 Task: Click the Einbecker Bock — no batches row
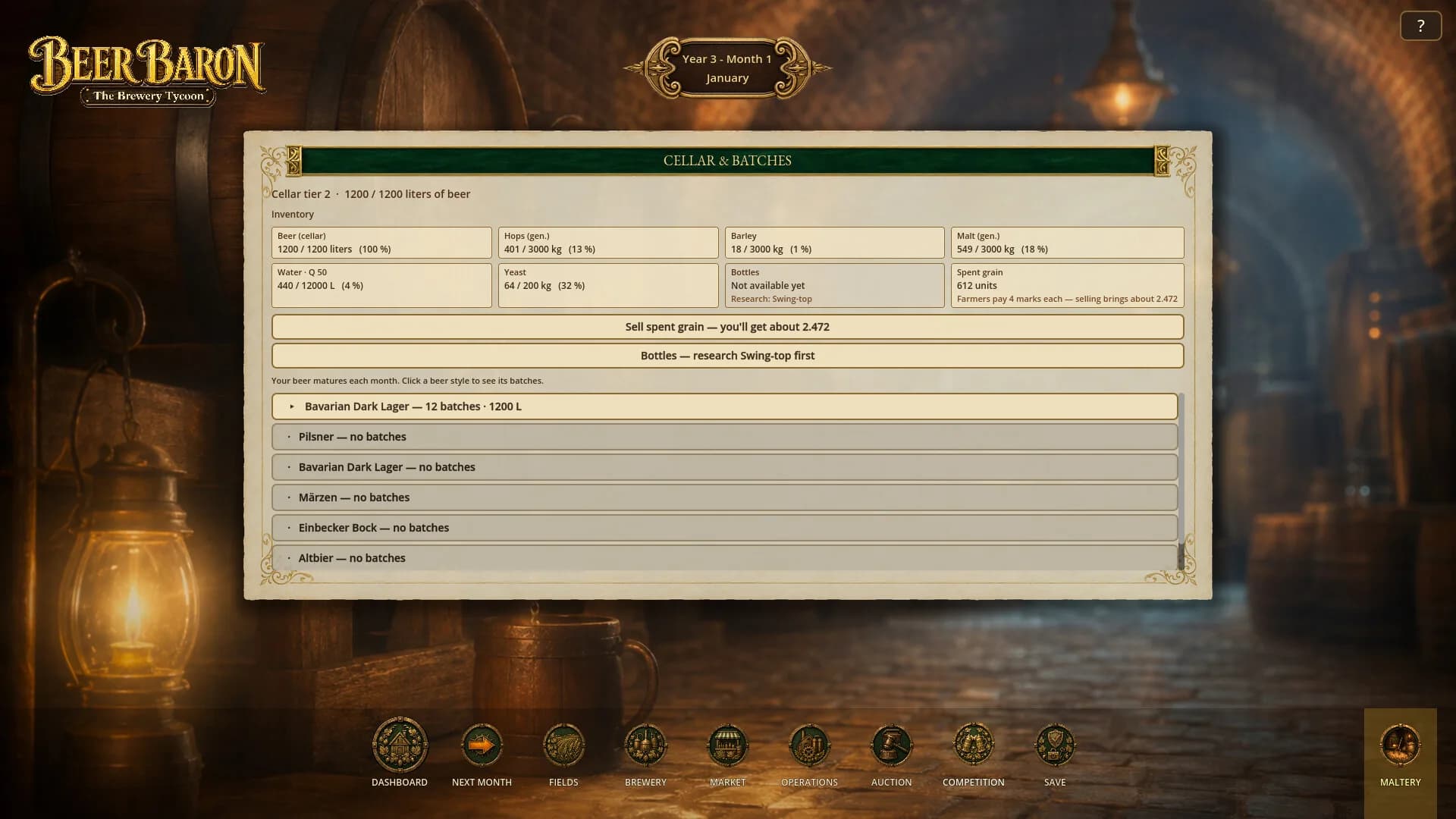724,528
